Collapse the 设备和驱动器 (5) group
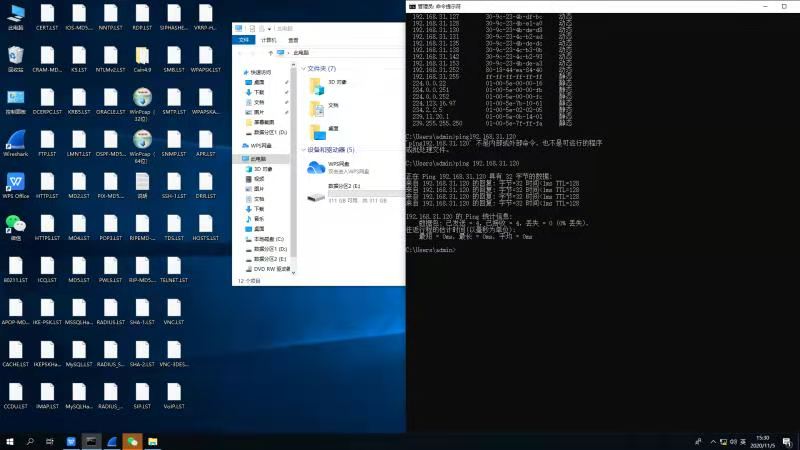This screenshot has height=450, width=800. click(304, 149)
